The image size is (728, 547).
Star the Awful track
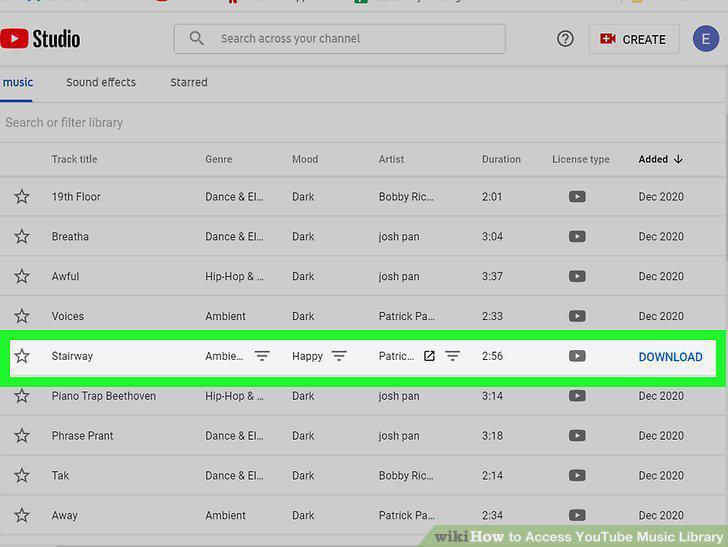pyautogui.click(x=22, y=276)
